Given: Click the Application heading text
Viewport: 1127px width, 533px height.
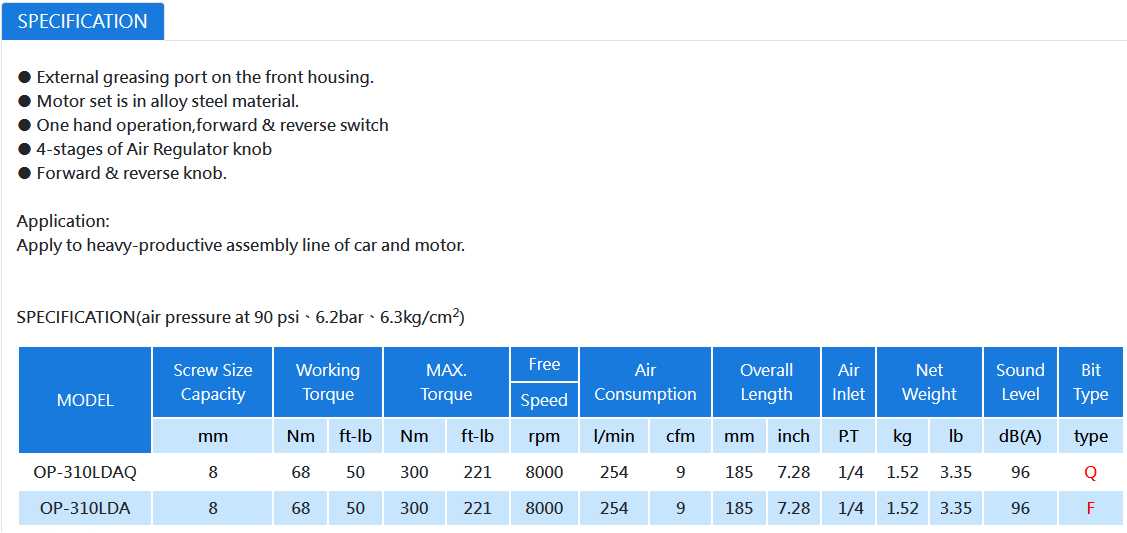Looking at the screenshot, I should 63,221.
